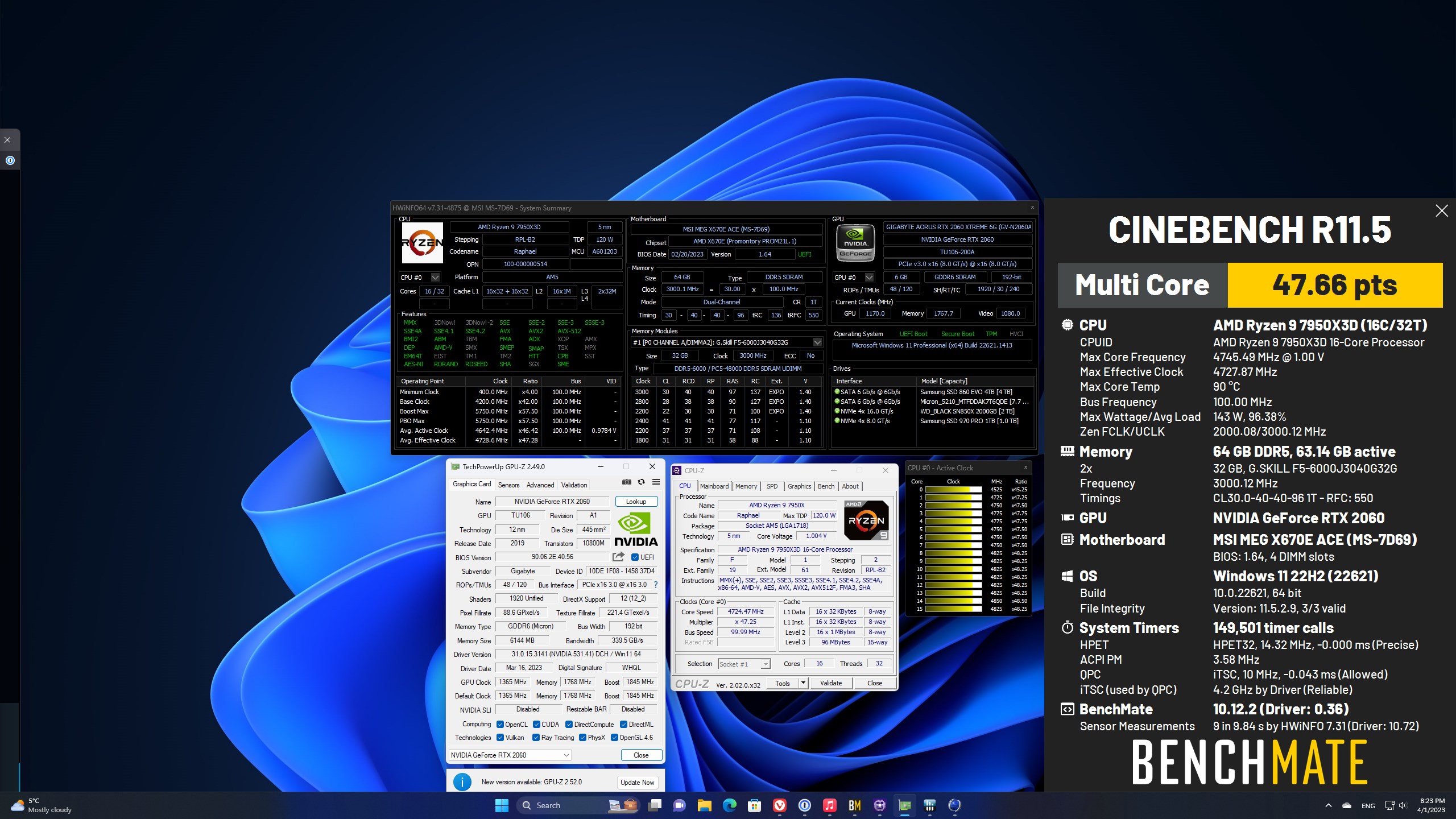
Task: Open the GPU-Z hamburger menu
Action: (656, 482)
